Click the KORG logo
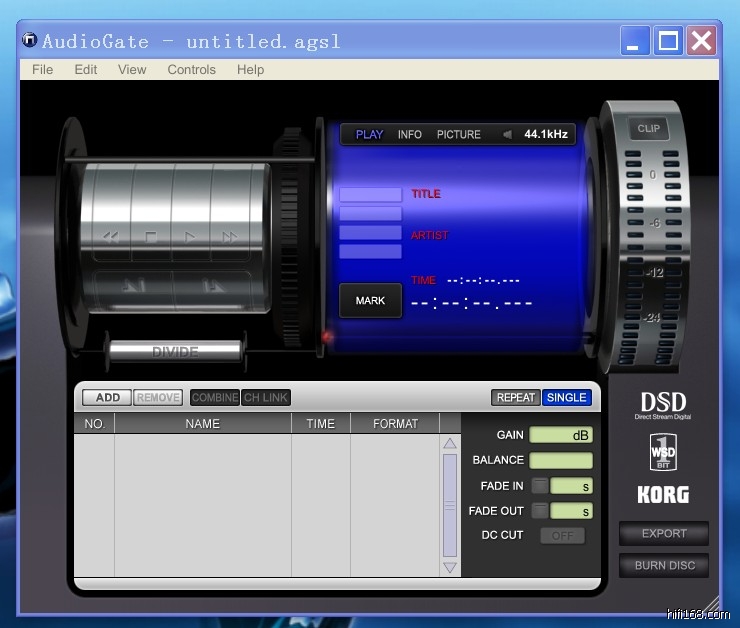Viewport: 740px width, 628px height. (663, 494)
